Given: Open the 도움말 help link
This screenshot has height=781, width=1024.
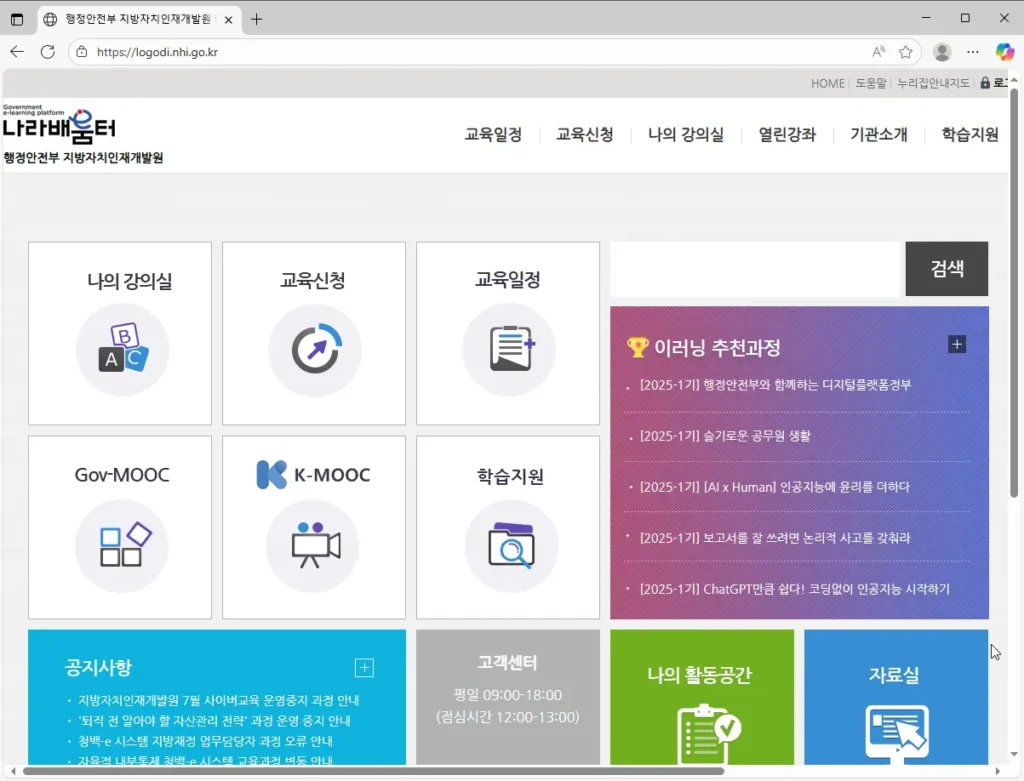Looking at the screenshot, I should (x=870, y=83).
